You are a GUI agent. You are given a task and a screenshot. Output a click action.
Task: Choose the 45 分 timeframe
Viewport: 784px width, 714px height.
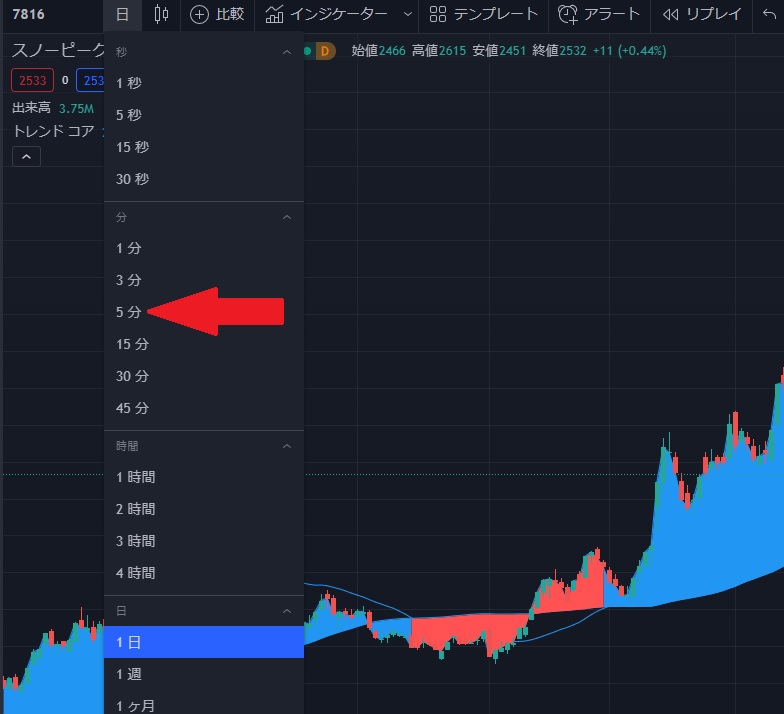[204, 408]
